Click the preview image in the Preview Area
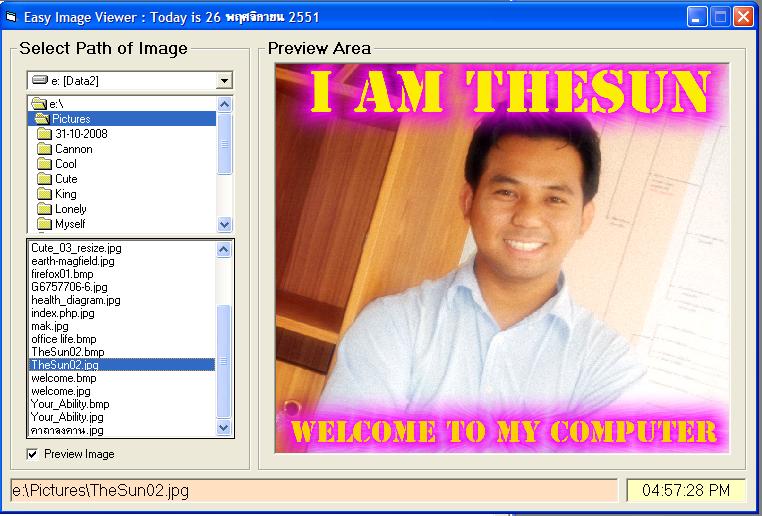This screenshot has height=516, width=762. pyautogui.click(x=502, y=258)
